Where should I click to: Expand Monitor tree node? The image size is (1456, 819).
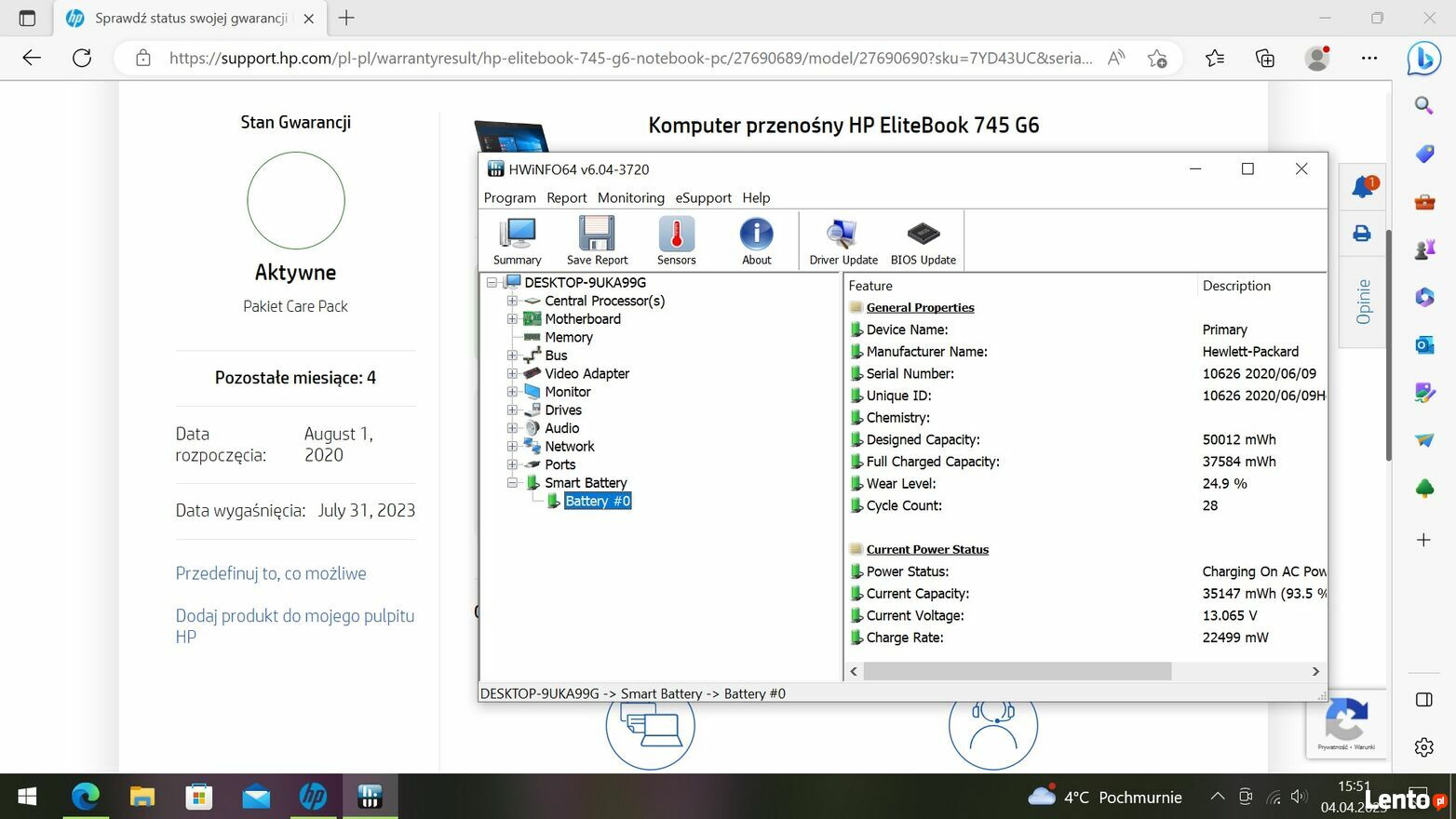512,391
